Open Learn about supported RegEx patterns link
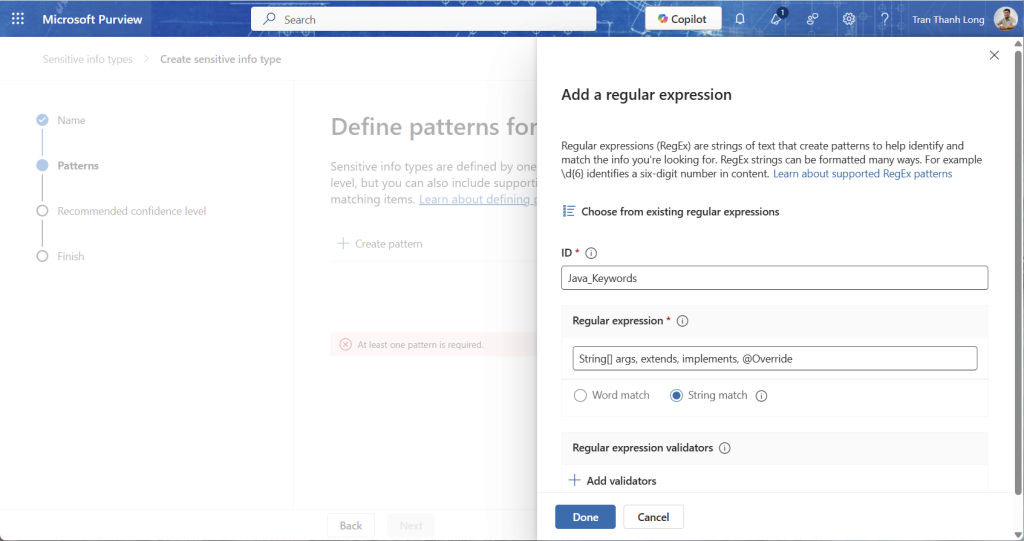 [862, 174]
